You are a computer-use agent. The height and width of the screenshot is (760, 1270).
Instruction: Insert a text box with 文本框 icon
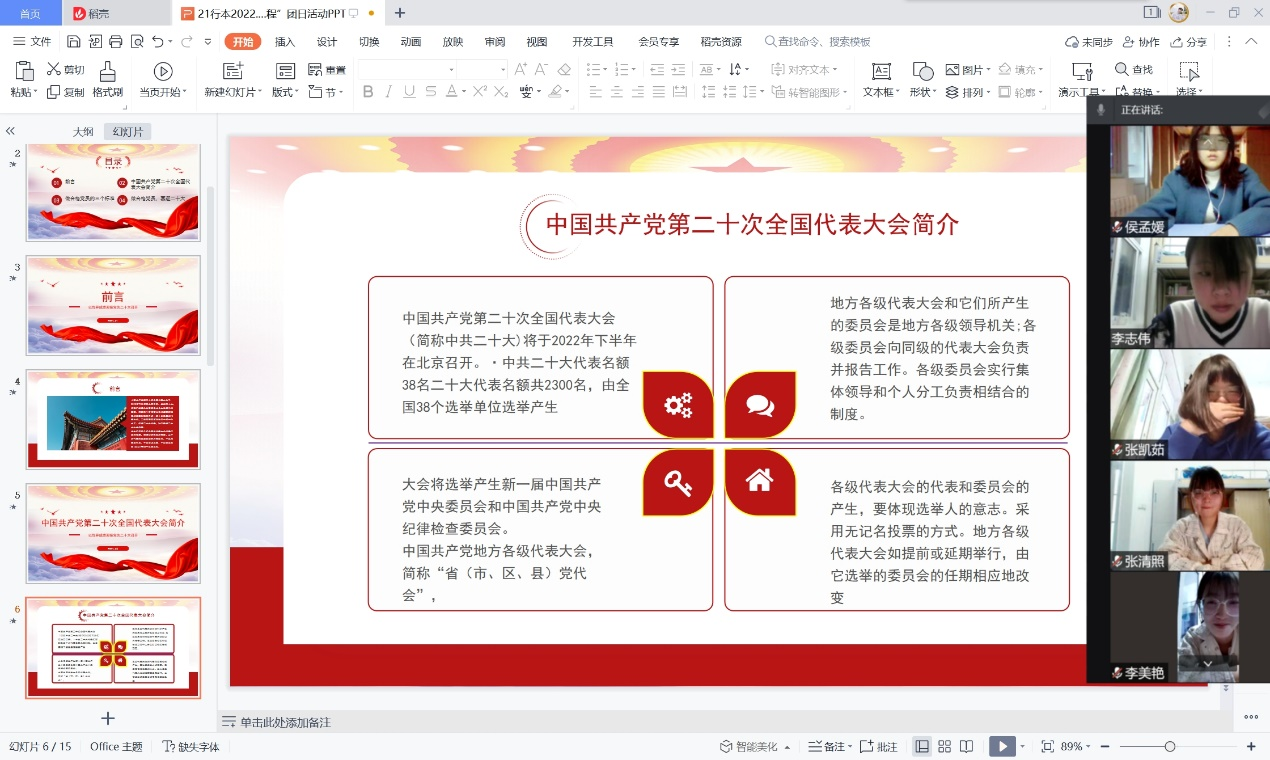tap(881, 71)
